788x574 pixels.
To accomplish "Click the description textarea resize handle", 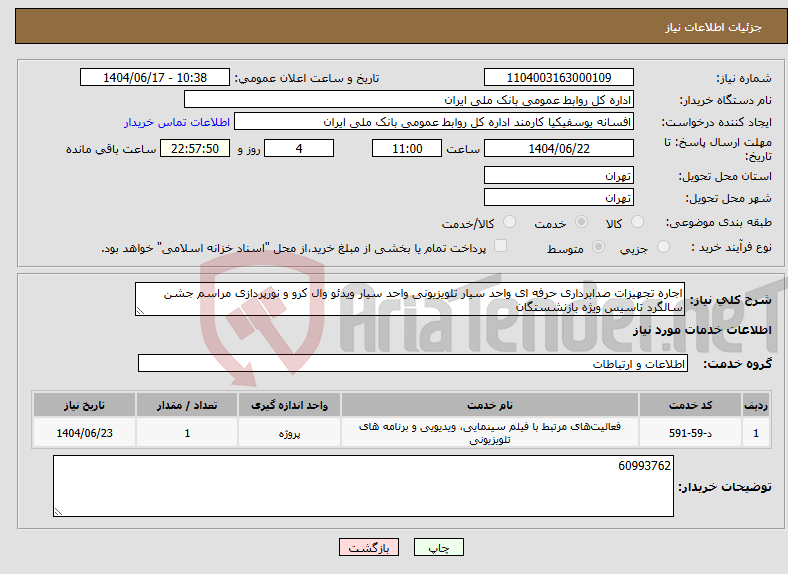I will [x=140, y=311].
